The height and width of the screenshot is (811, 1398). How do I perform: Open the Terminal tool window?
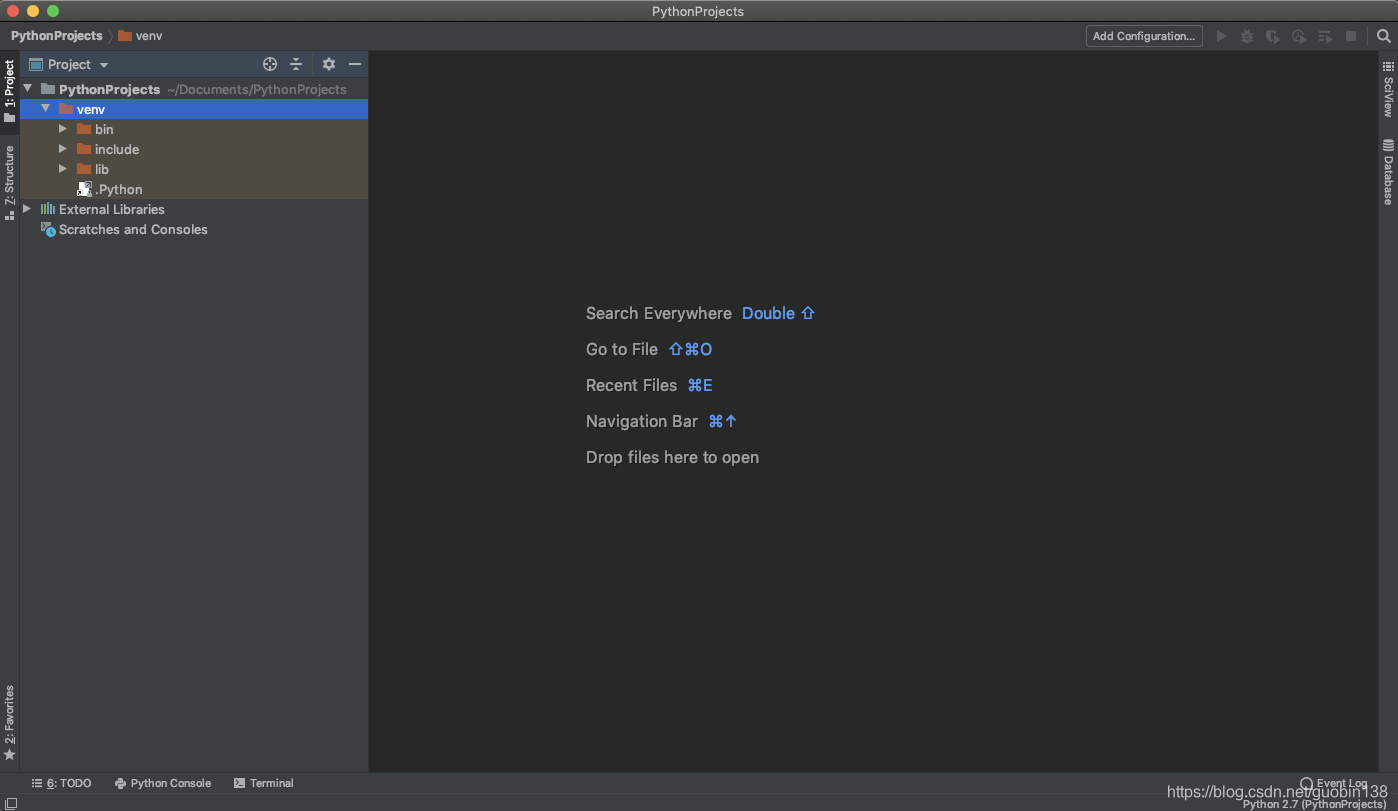pos(264,783)
